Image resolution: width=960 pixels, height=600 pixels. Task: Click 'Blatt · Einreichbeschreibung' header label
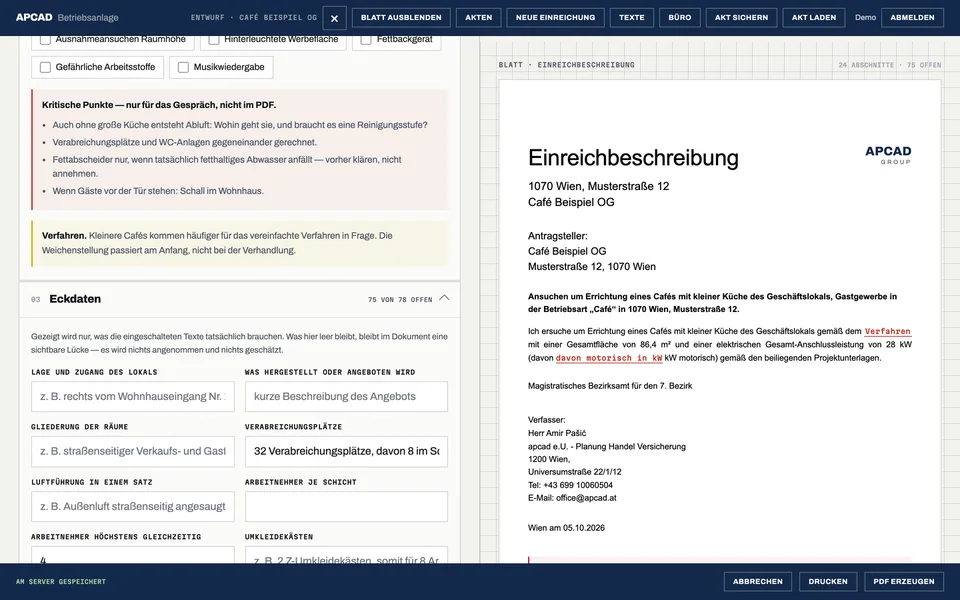pyautogui.click(x=566, y=65)
